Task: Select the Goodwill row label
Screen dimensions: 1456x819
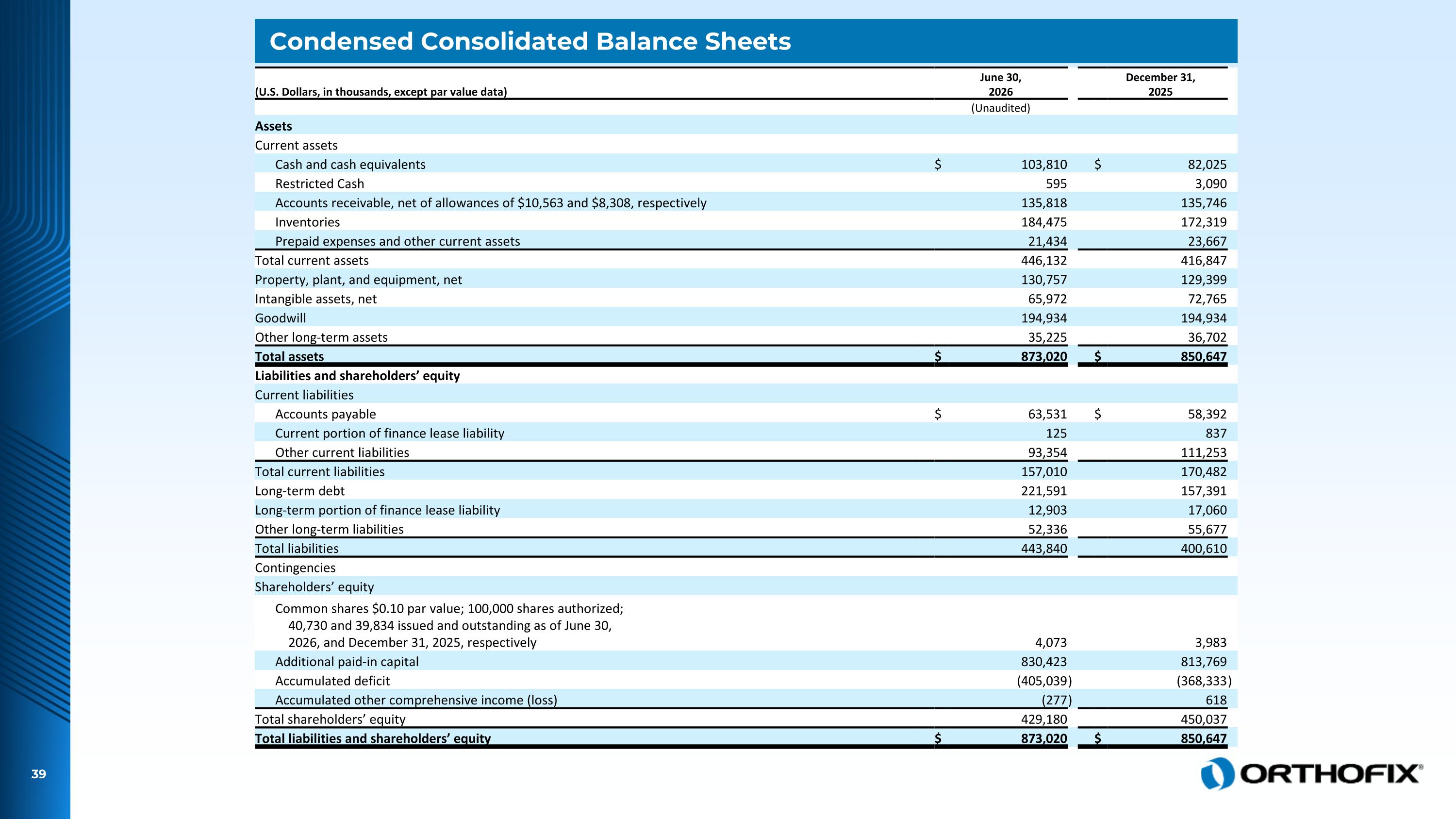Action: [x=281, y=318]
